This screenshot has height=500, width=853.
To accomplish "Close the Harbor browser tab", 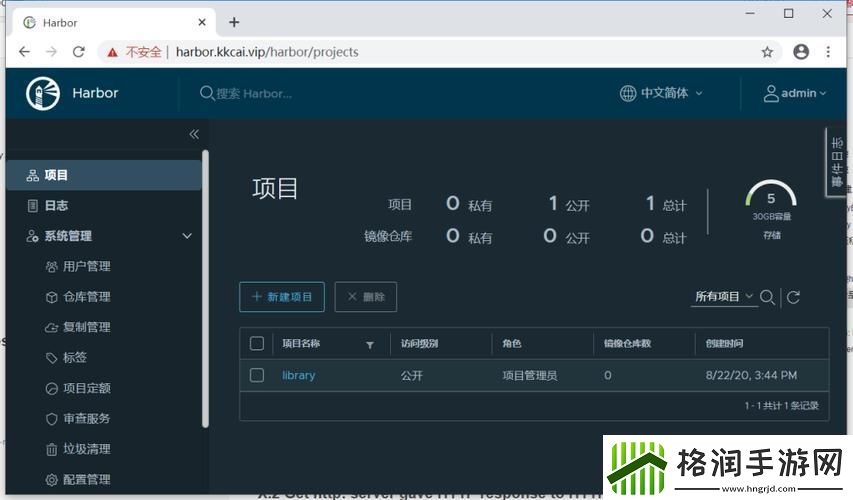I will click(202, 22).
